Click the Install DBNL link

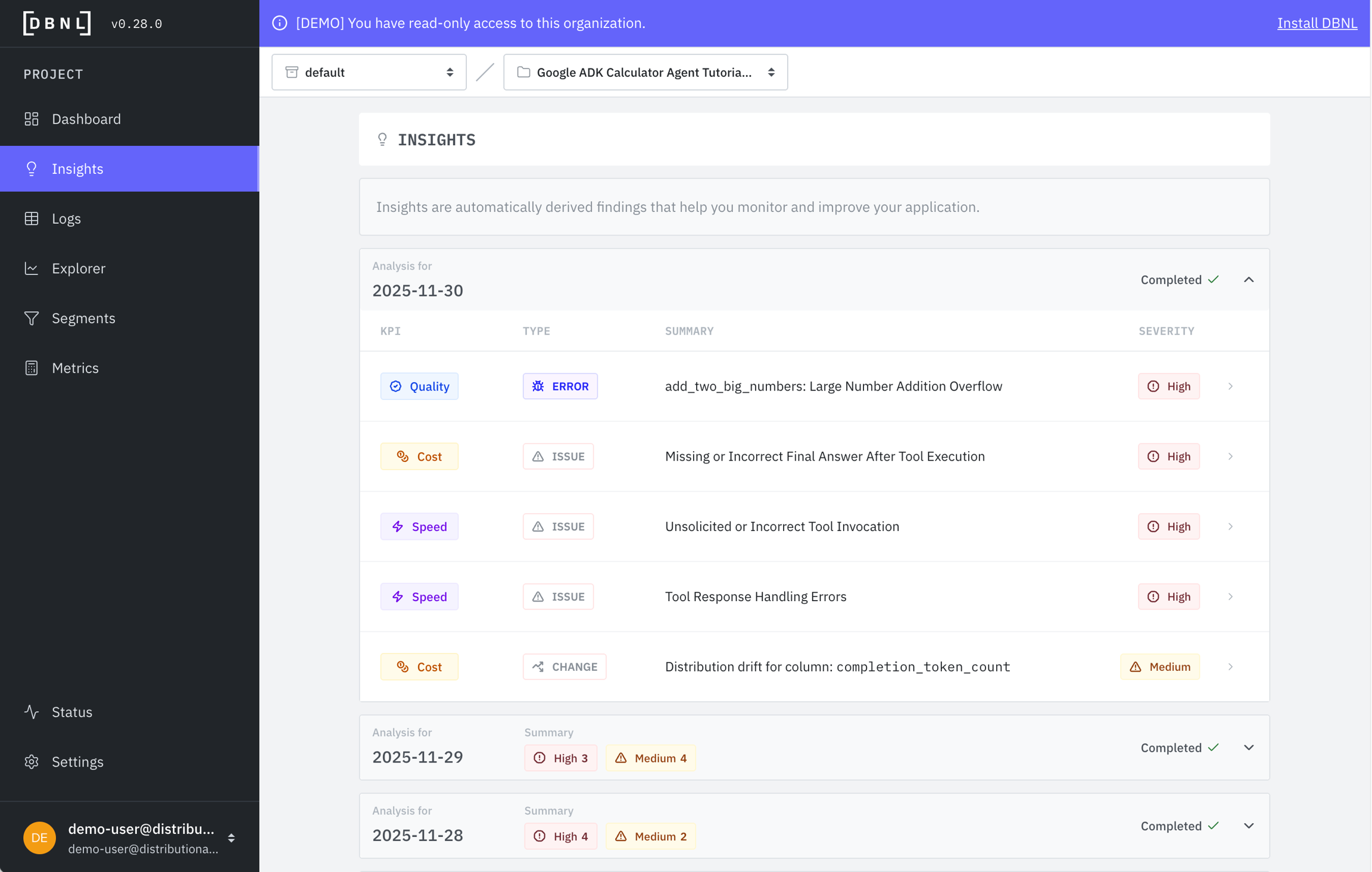pyautogui.click(x=1317, y=23)
